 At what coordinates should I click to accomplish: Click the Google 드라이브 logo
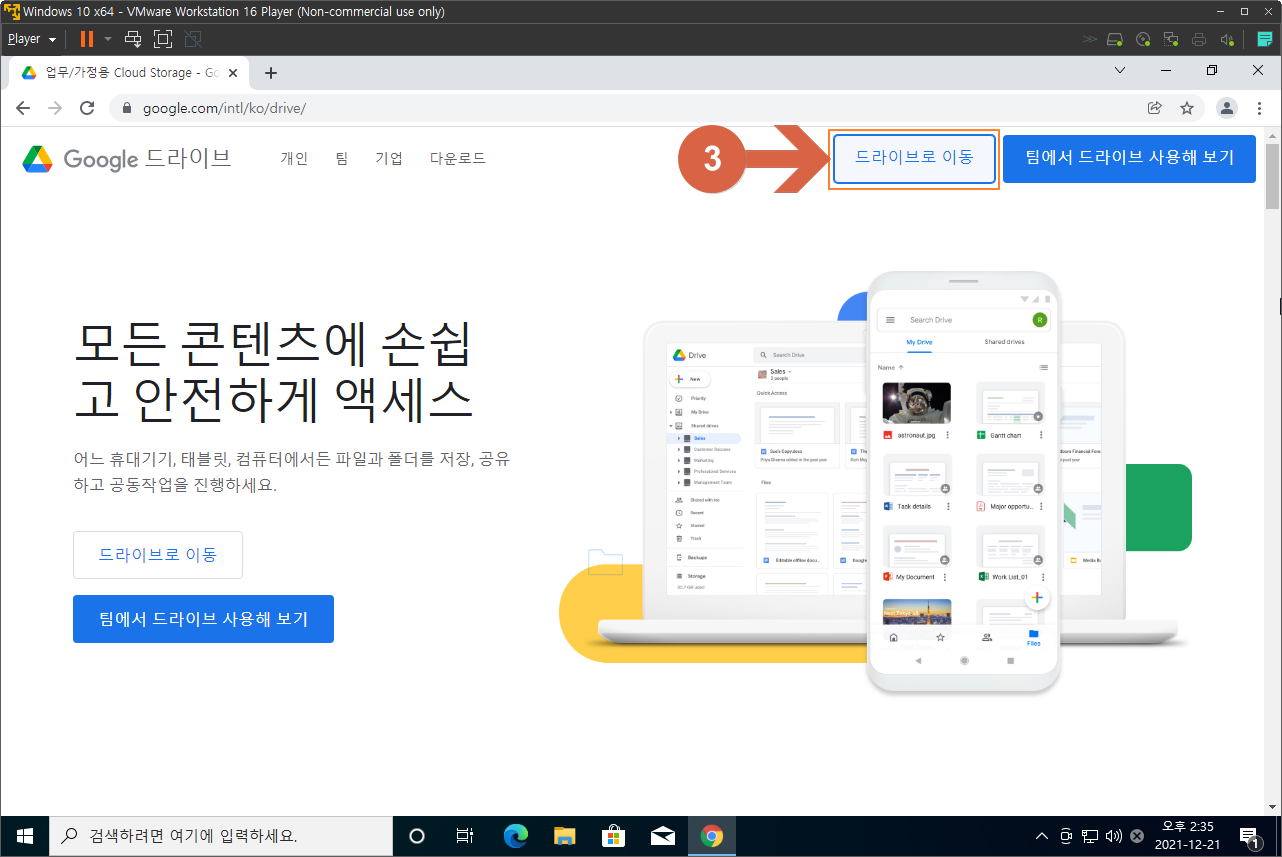point(127,158)
